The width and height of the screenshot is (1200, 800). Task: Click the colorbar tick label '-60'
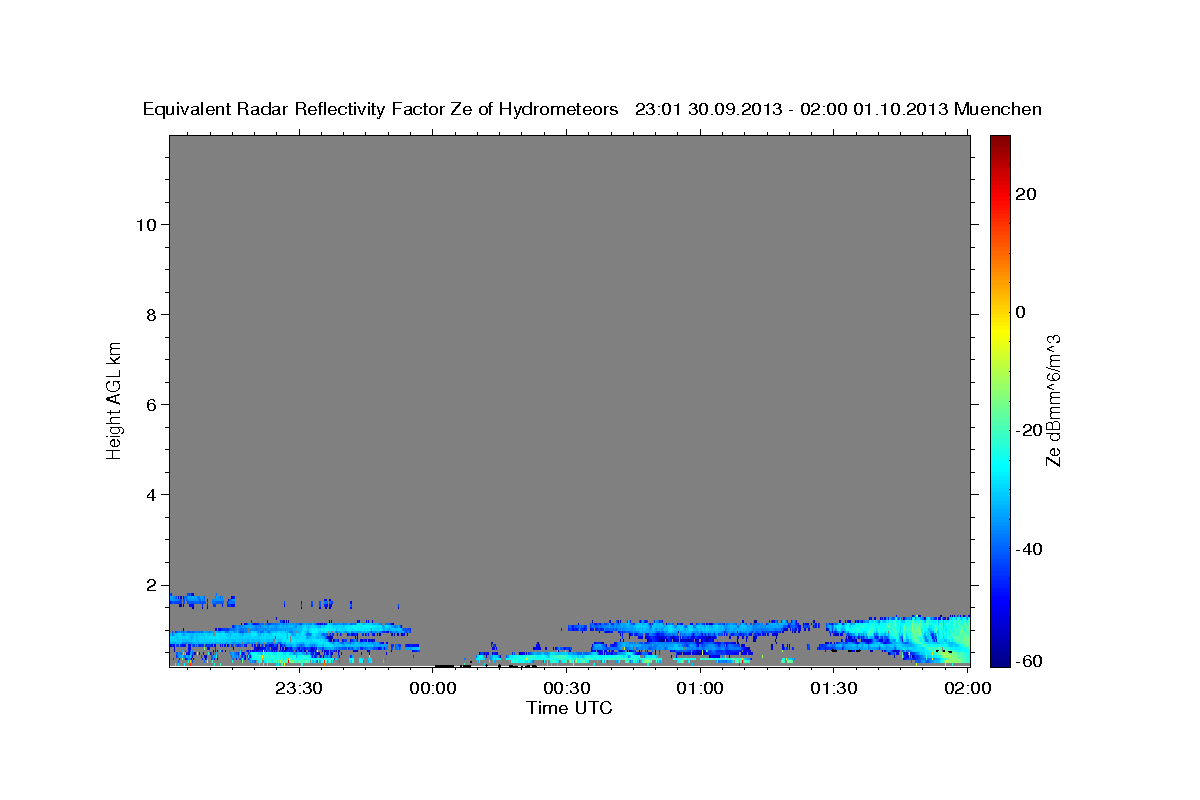tap(1029, 661)
